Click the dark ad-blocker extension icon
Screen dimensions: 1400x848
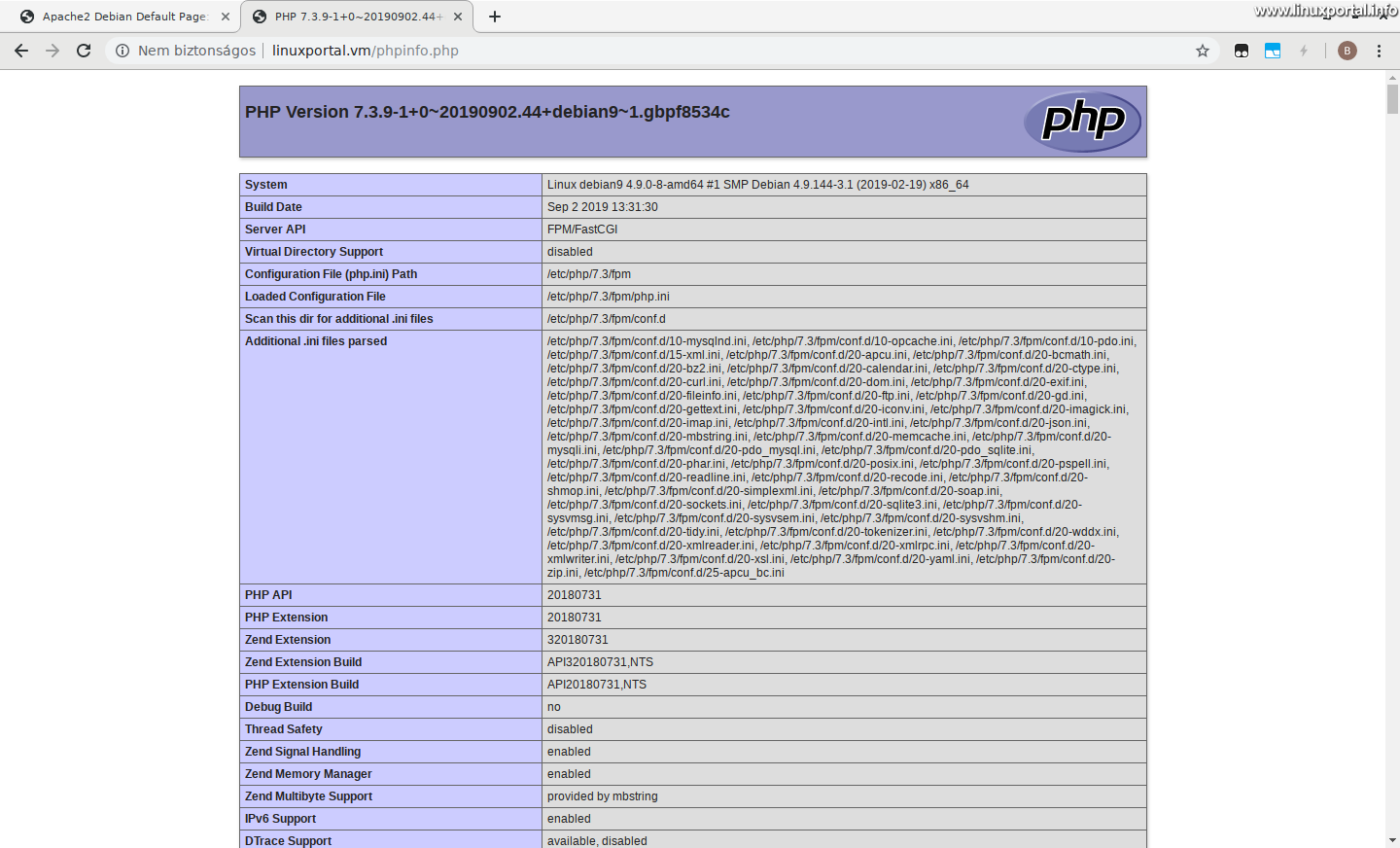[x=1242, y=50]
